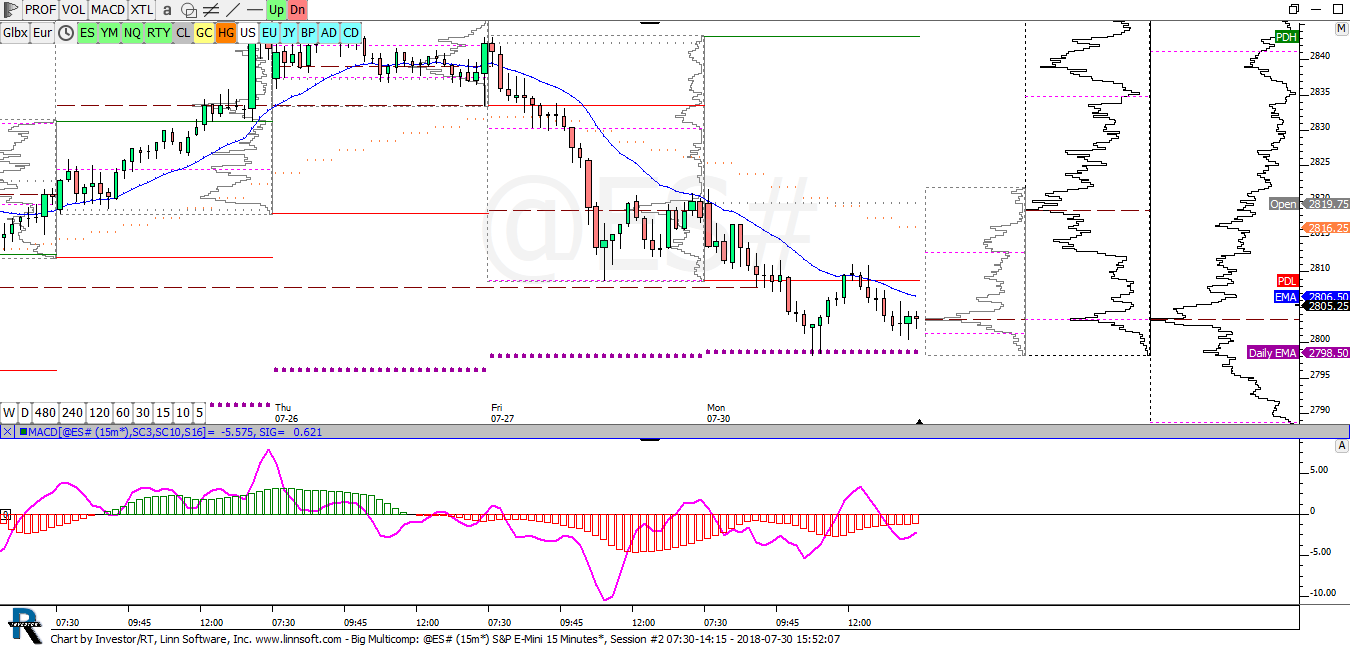Select the horizontal line tool

click(255, 9)
